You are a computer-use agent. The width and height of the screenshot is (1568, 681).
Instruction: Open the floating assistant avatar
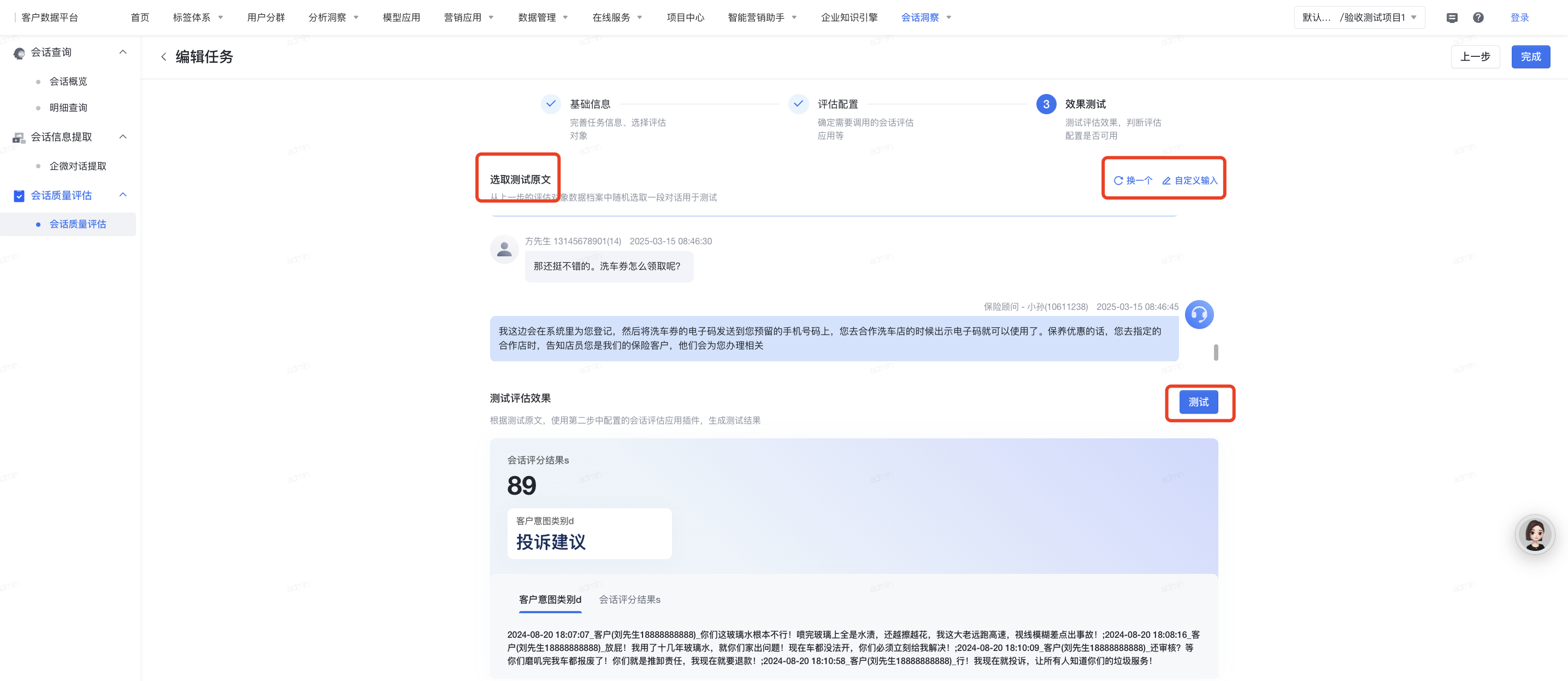point(1535,534)
